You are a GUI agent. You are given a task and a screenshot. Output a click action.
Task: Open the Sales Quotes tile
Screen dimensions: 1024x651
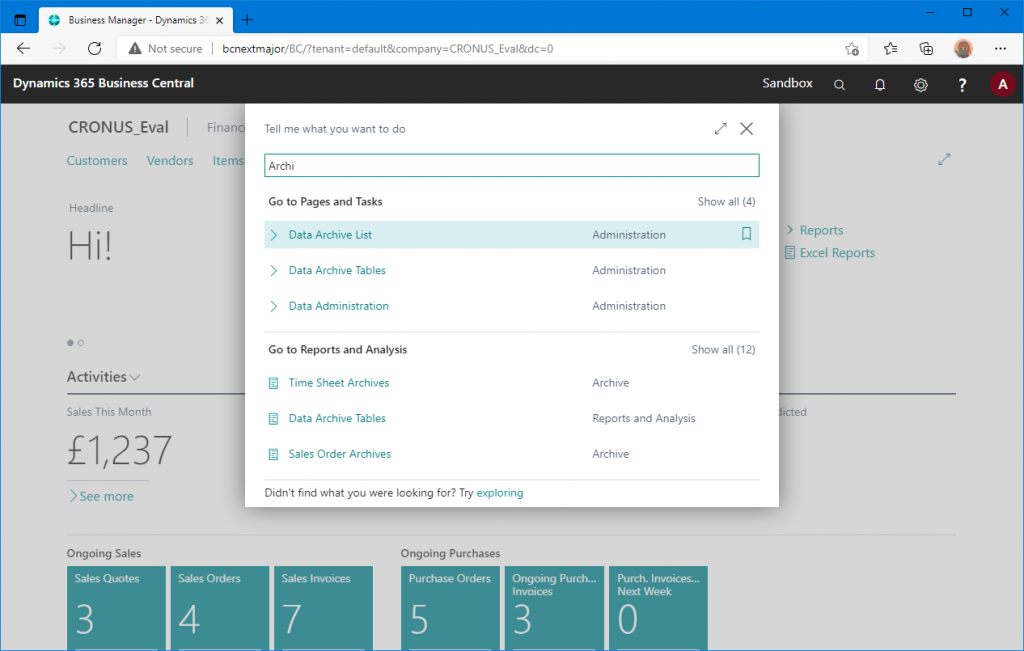(116, 608)
